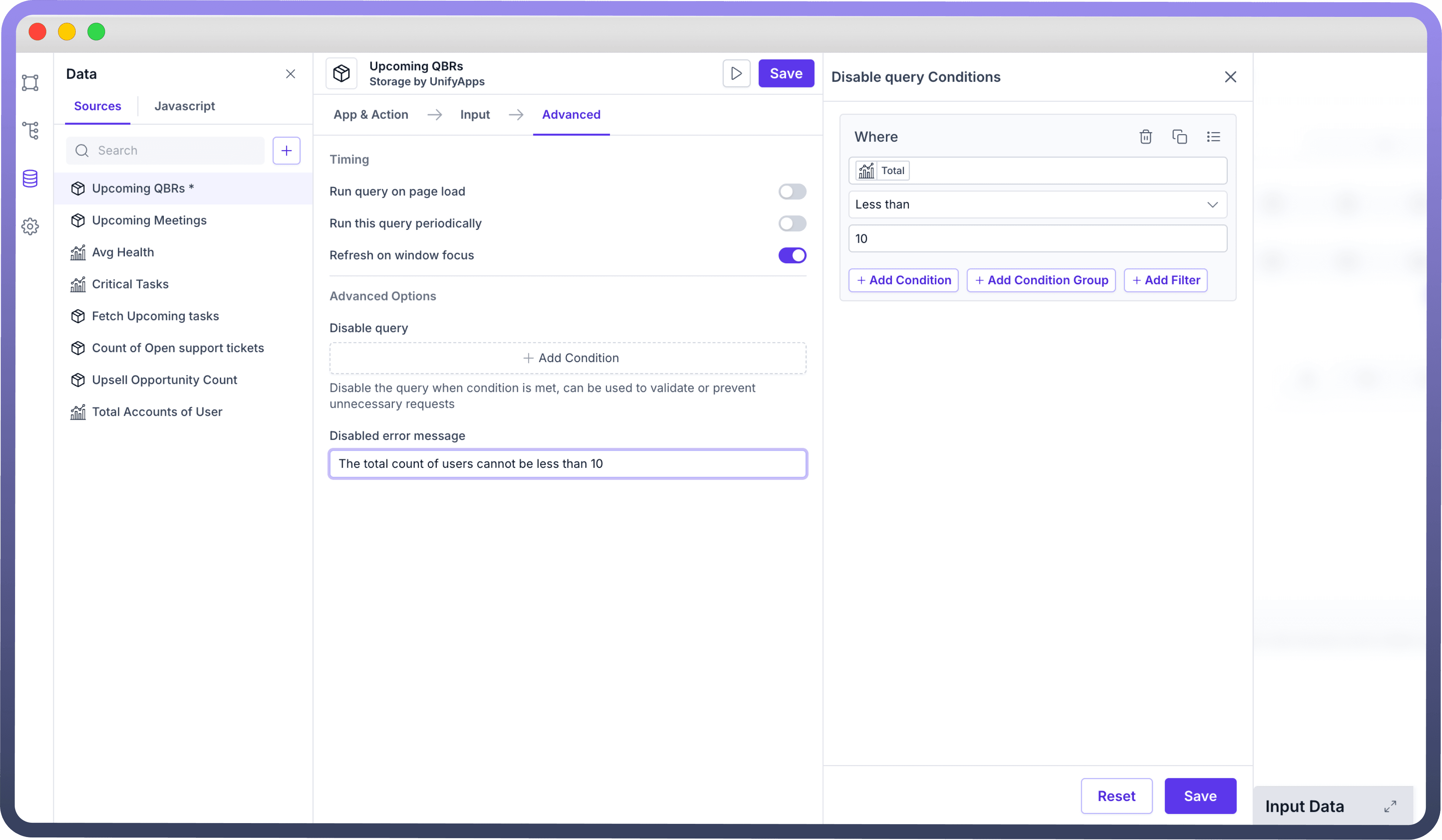Select Avg Health in sources list
The image size is (1442, 840).
click(122, 252)
